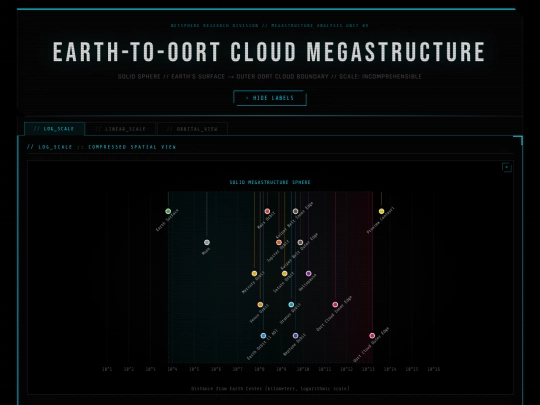Image resolution: width=540 pixels, height=405 pixels.
Task: Click the 'Earth-to-Oort Cloud Megastructure' heading
Action: click(x=269, y=52)
